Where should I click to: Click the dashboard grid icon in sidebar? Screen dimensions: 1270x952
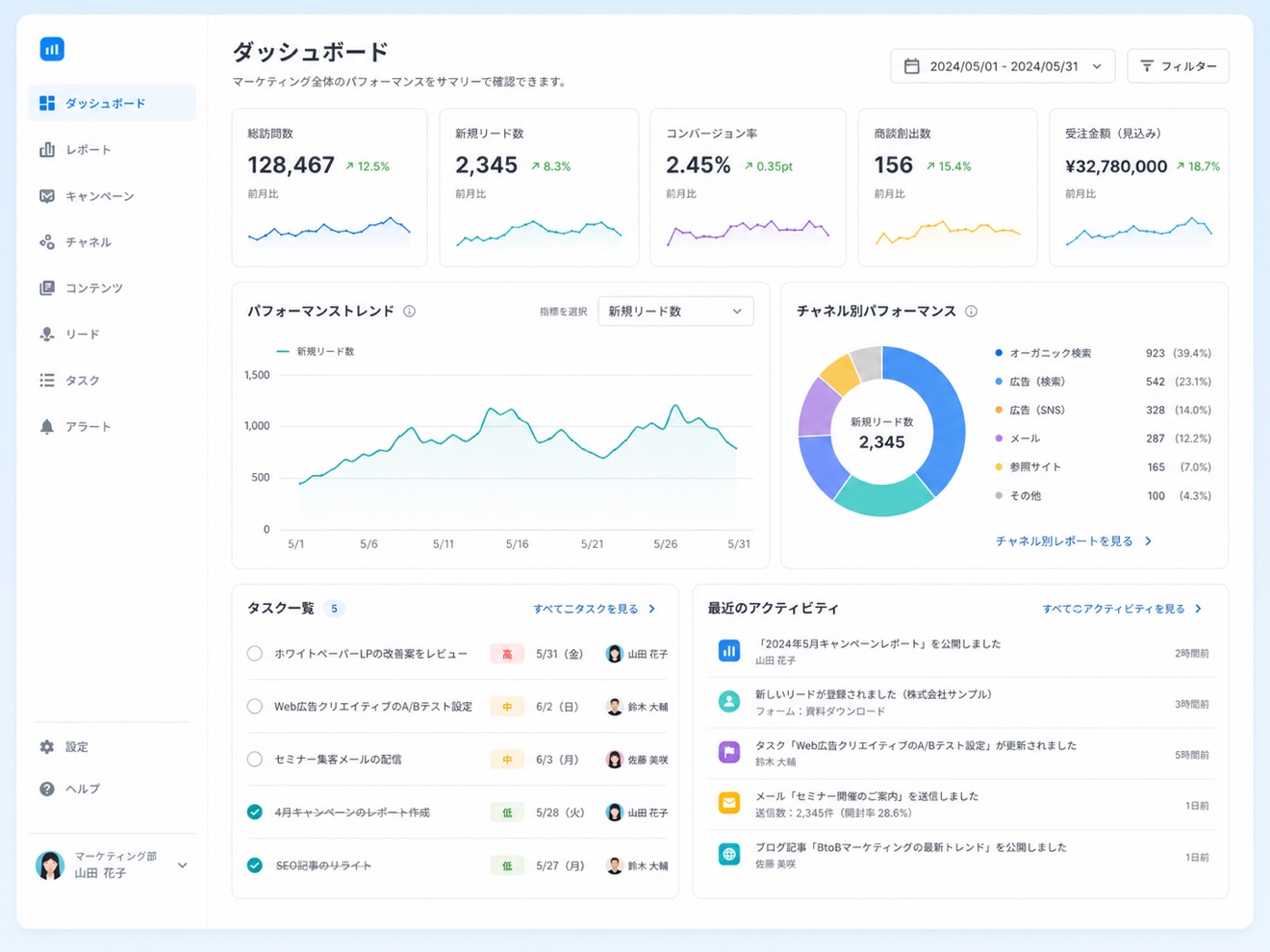coord(47,103)
